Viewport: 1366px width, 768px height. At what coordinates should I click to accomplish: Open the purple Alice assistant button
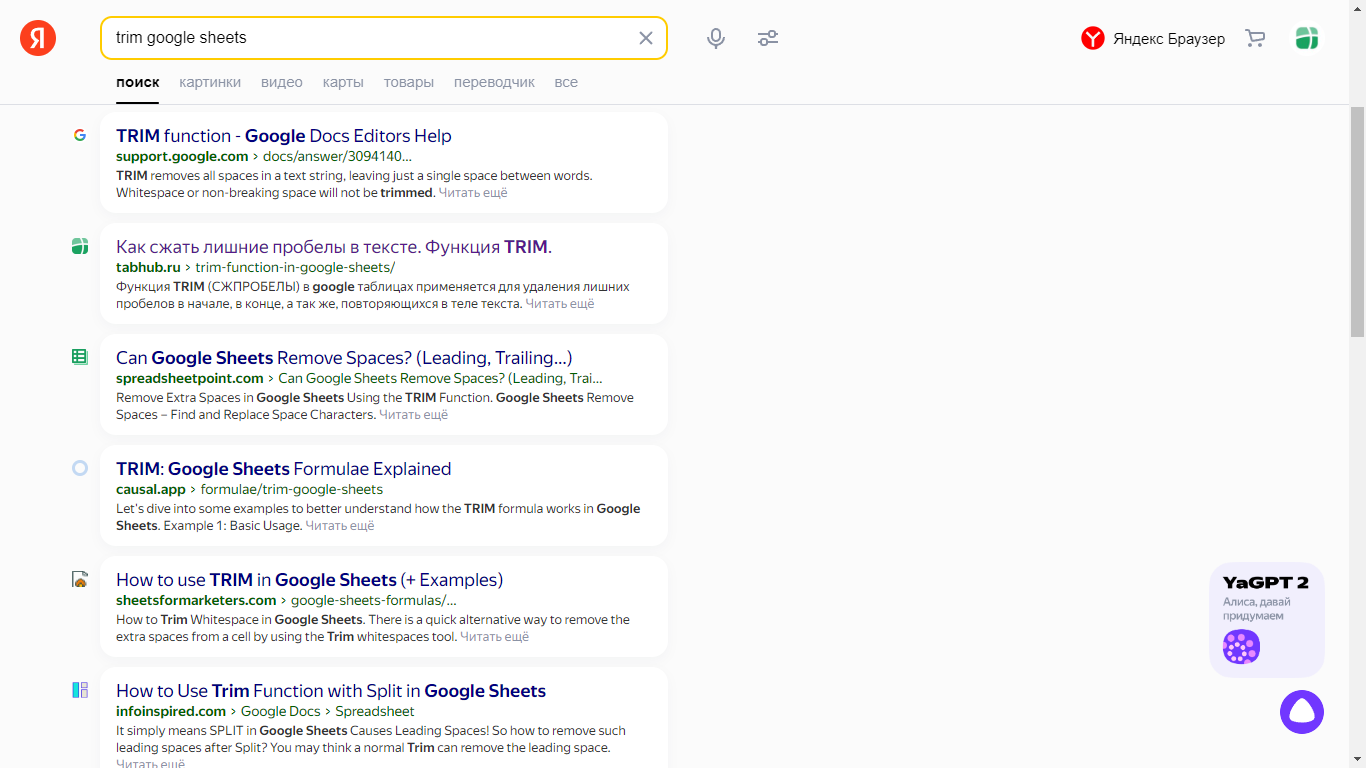[x=1302, y=712]
